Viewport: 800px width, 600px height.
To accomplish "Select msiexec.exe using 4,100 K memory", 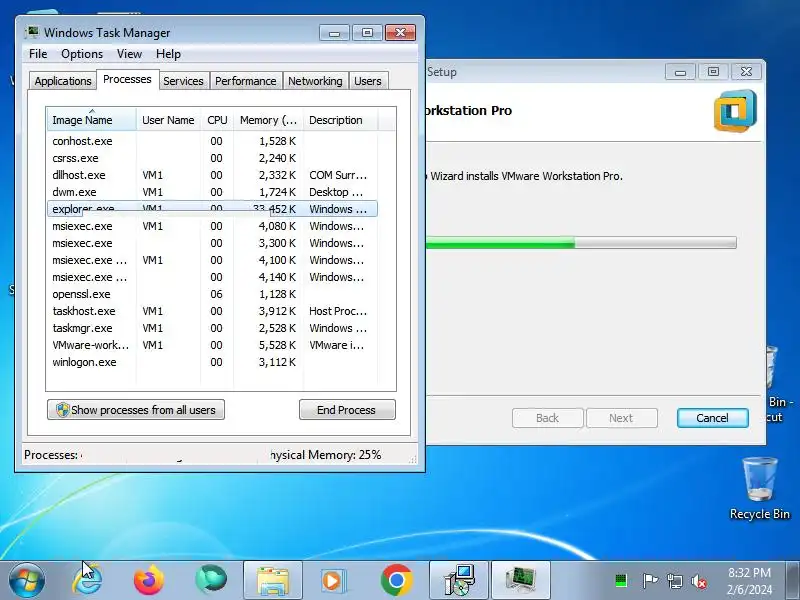I will point(213,260).
